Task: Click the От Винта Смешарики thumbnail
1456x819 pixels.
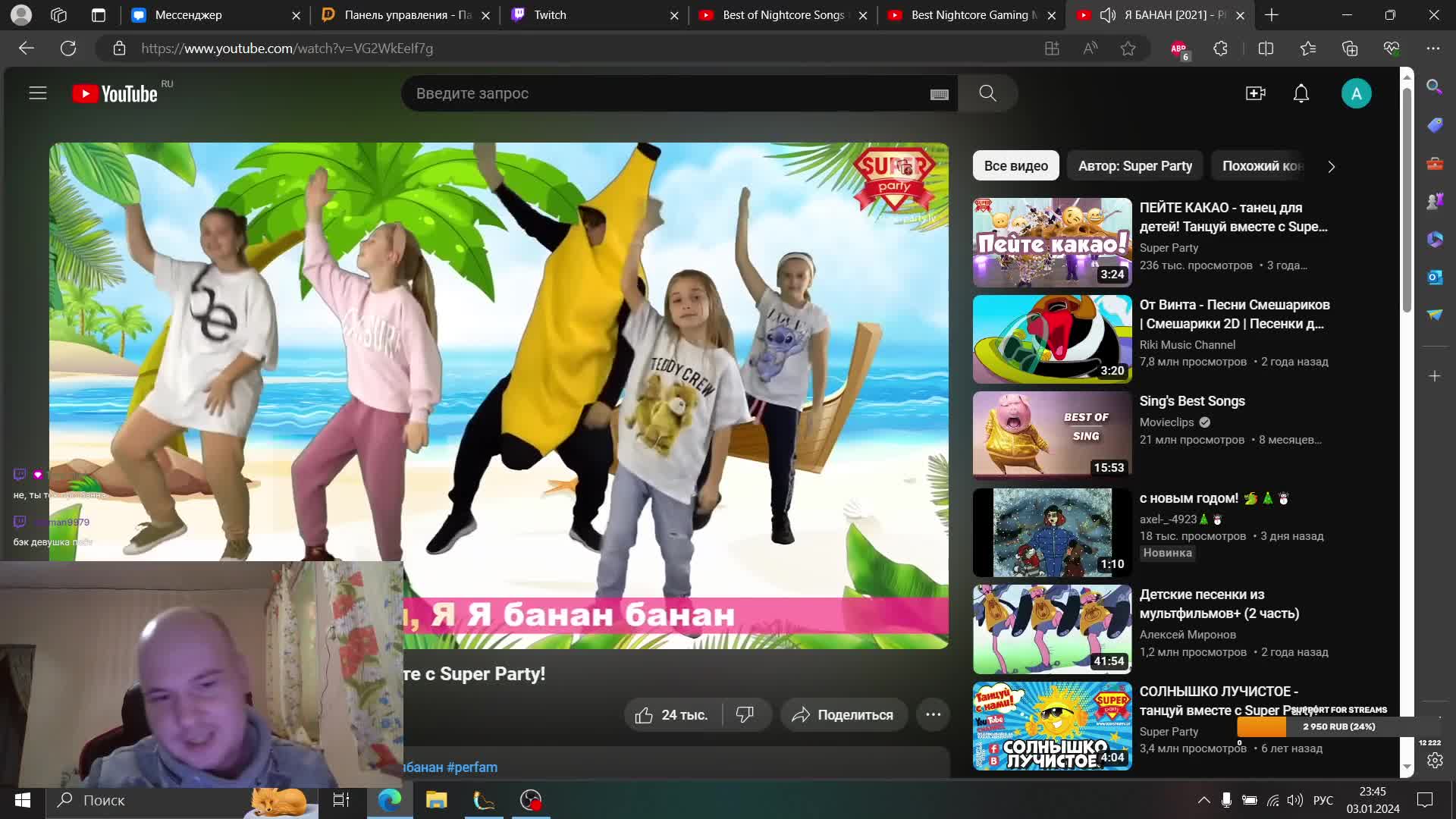Action: (1052, 339)
